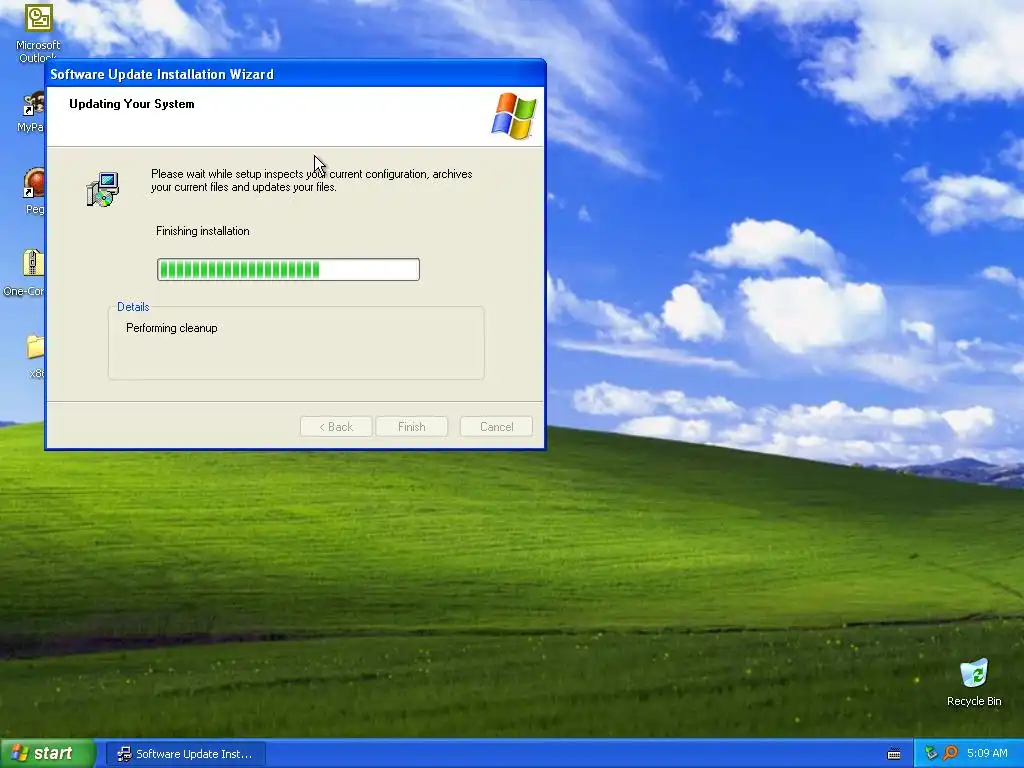1024x768 pixels.
Task: Click the setup computer-and-CD icon
Action: pos(103,189)
